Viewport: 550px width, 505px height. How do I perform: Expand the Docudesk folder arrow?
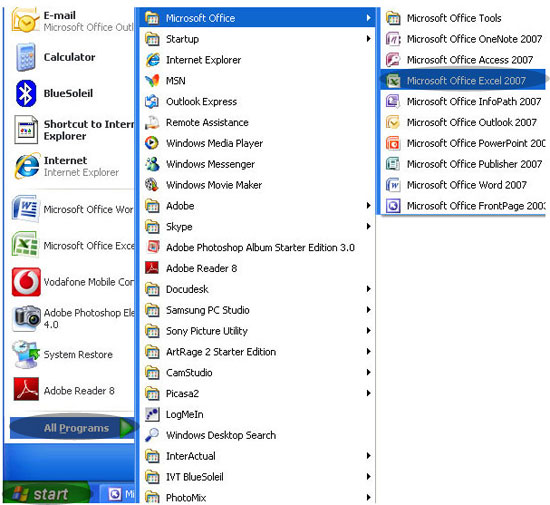368,289
